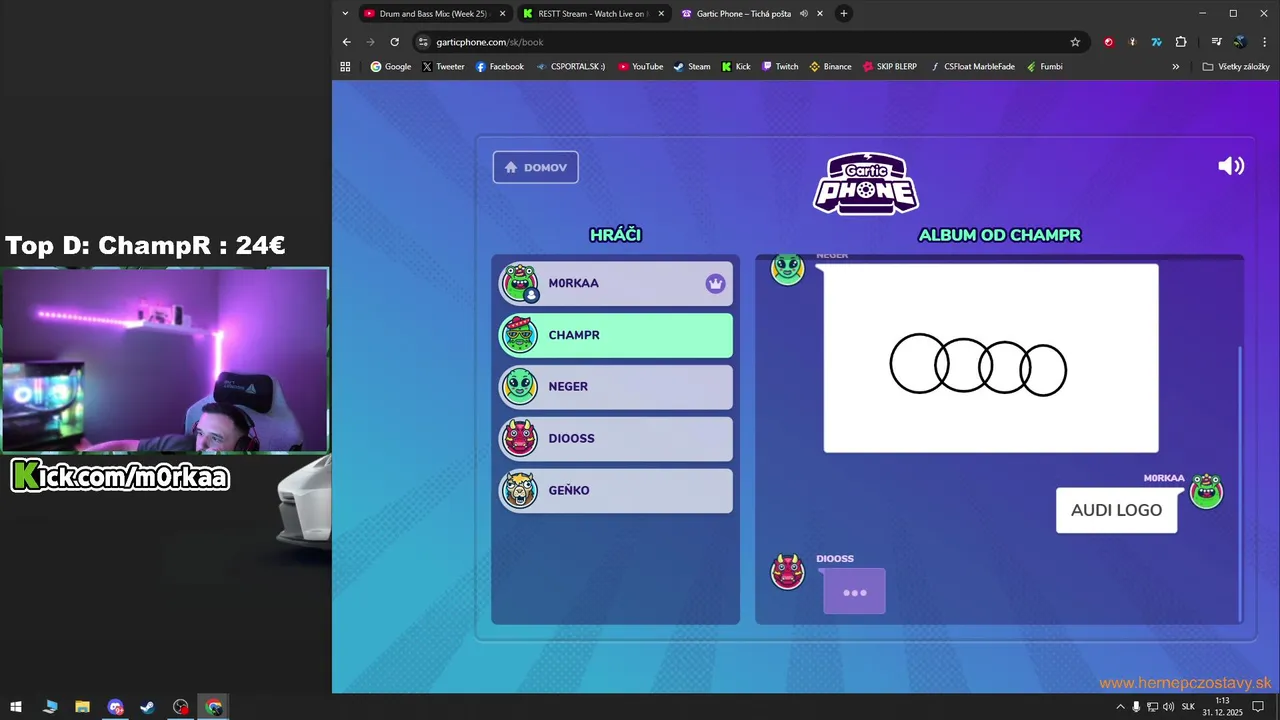Open the Chrome three-dot menu
The width and height of the screenshot is (1280, 720).
(1265, 42)
